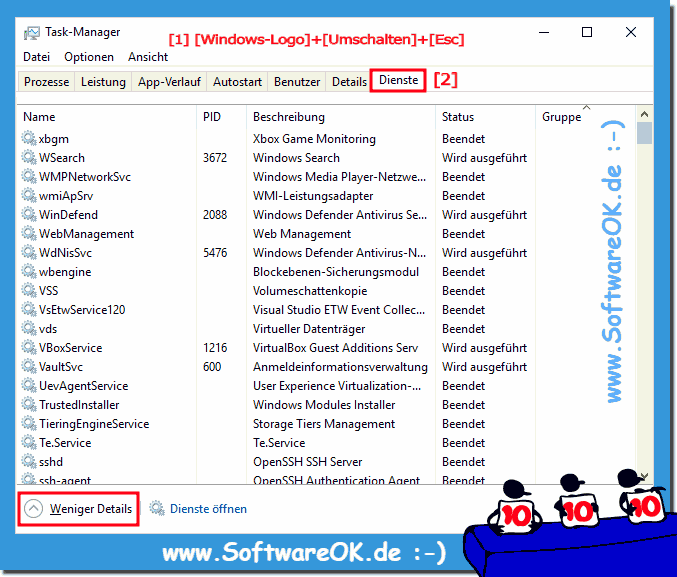
Task: Click the gear icon beside Te.Service
Action: [29, 442]
